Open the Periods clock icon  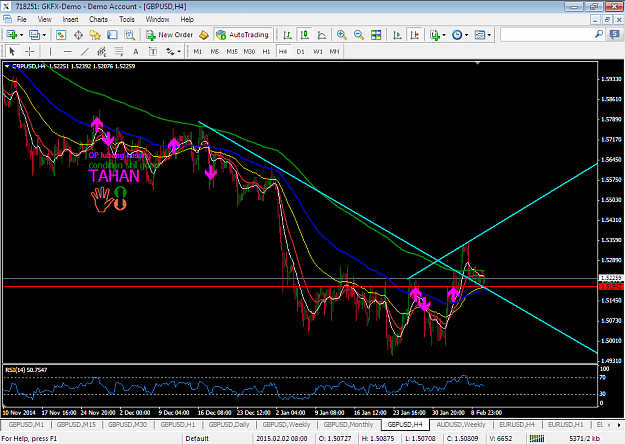457,35
